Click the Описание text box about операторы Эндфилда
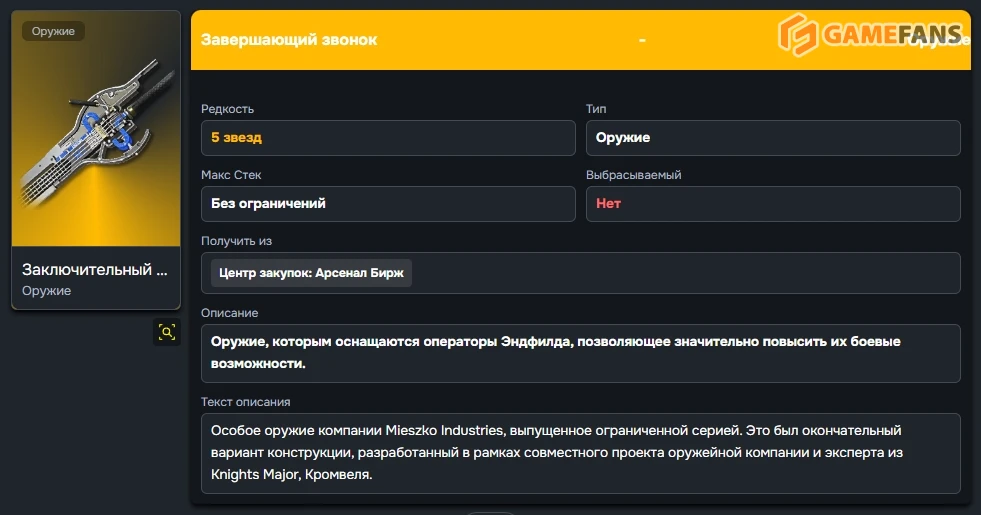981x515 pixels. point(580,353)
